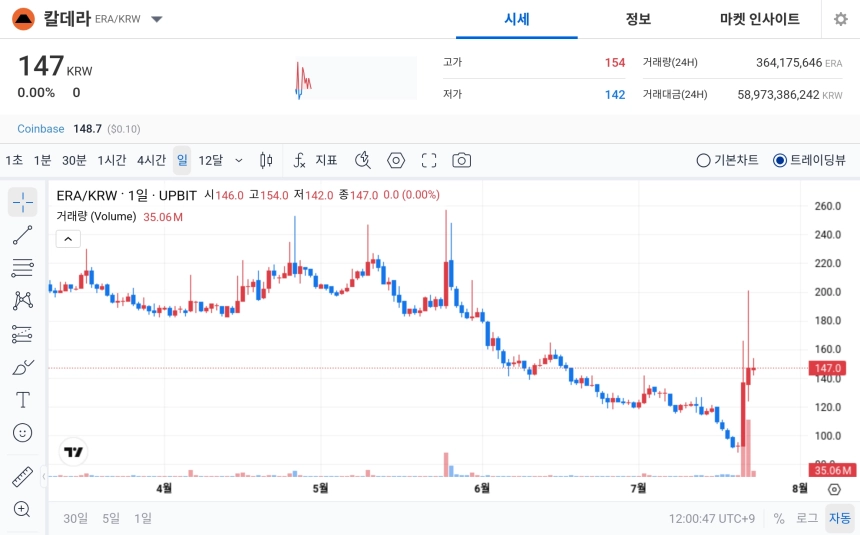Viewport: 860px width, 535px height.
Task: Take a chart snapshot with camera
Action: tap(461, 160)
